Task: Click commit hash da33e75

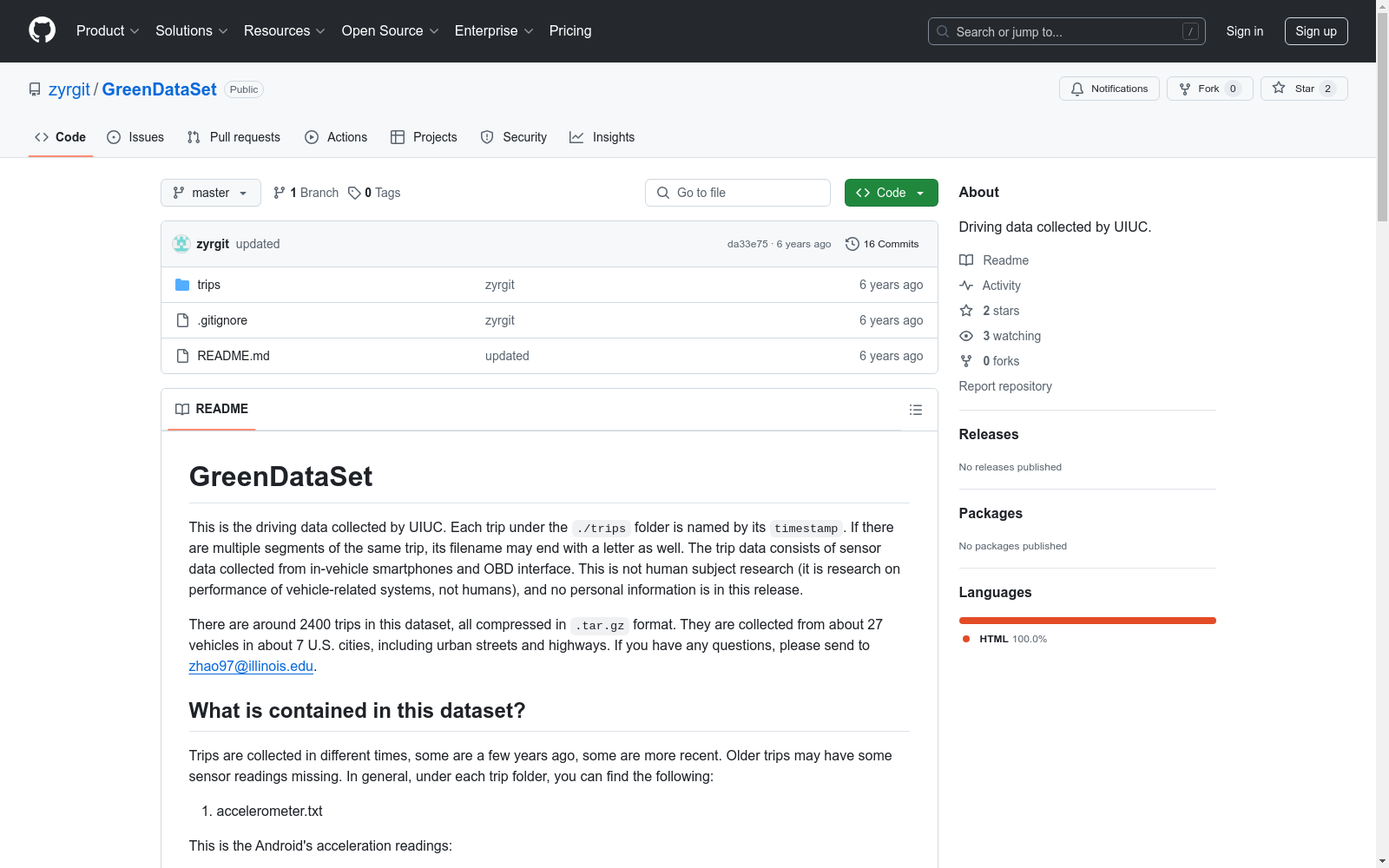Action: click(747, 244)
